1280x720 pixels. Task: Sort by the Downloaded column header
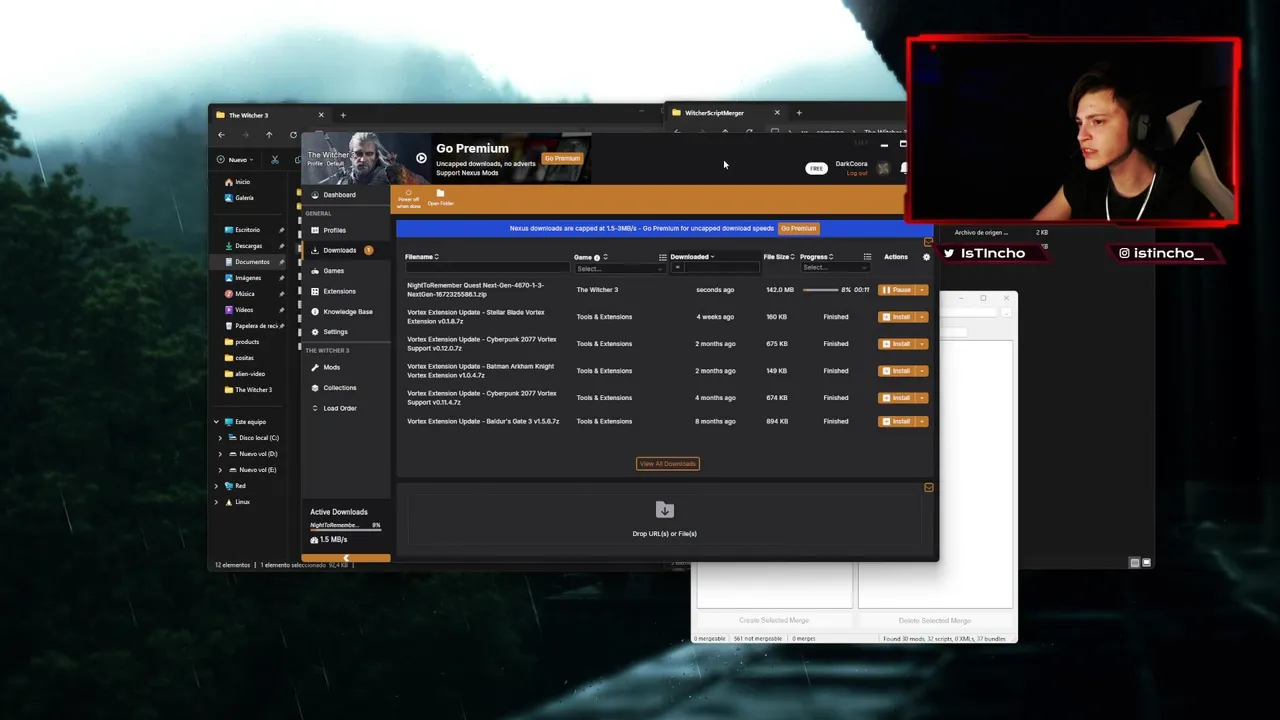(692, 257)
